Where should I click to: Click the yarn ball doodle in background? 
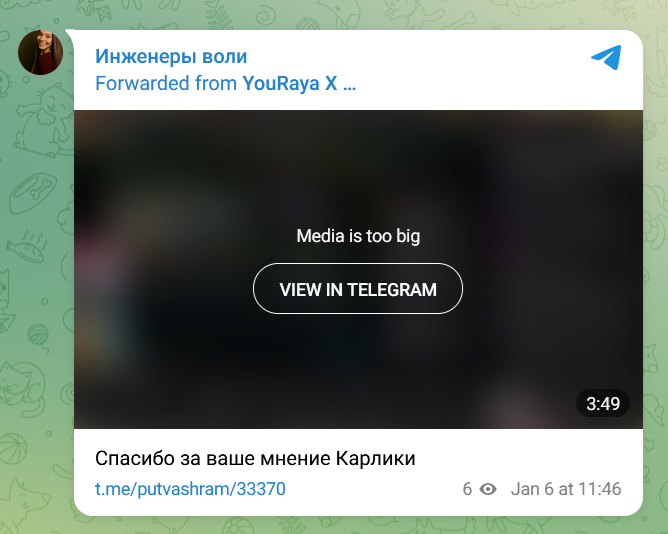[x=40, y=337]
